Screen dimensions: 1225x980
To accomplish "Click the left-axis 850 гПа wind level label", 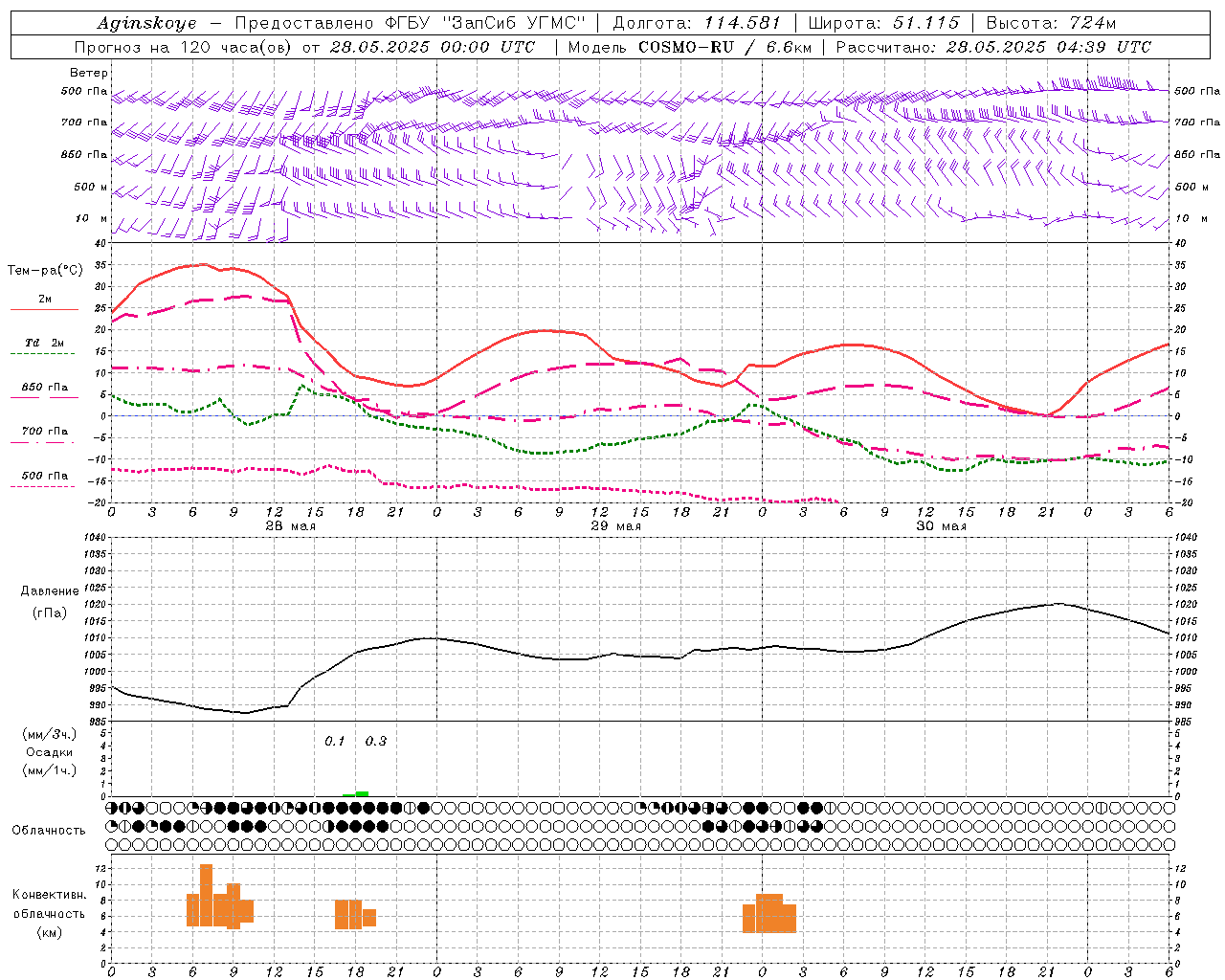I will click(x=84, y=154).
